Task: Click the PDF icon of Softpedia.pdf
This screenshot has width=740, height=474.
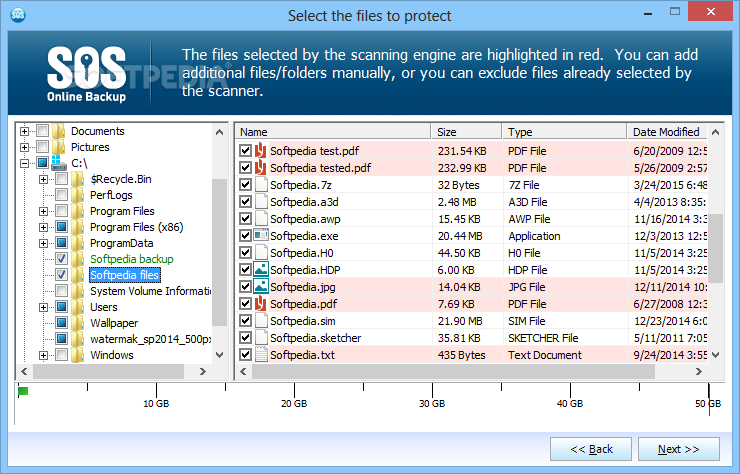Action: [261, 304]
